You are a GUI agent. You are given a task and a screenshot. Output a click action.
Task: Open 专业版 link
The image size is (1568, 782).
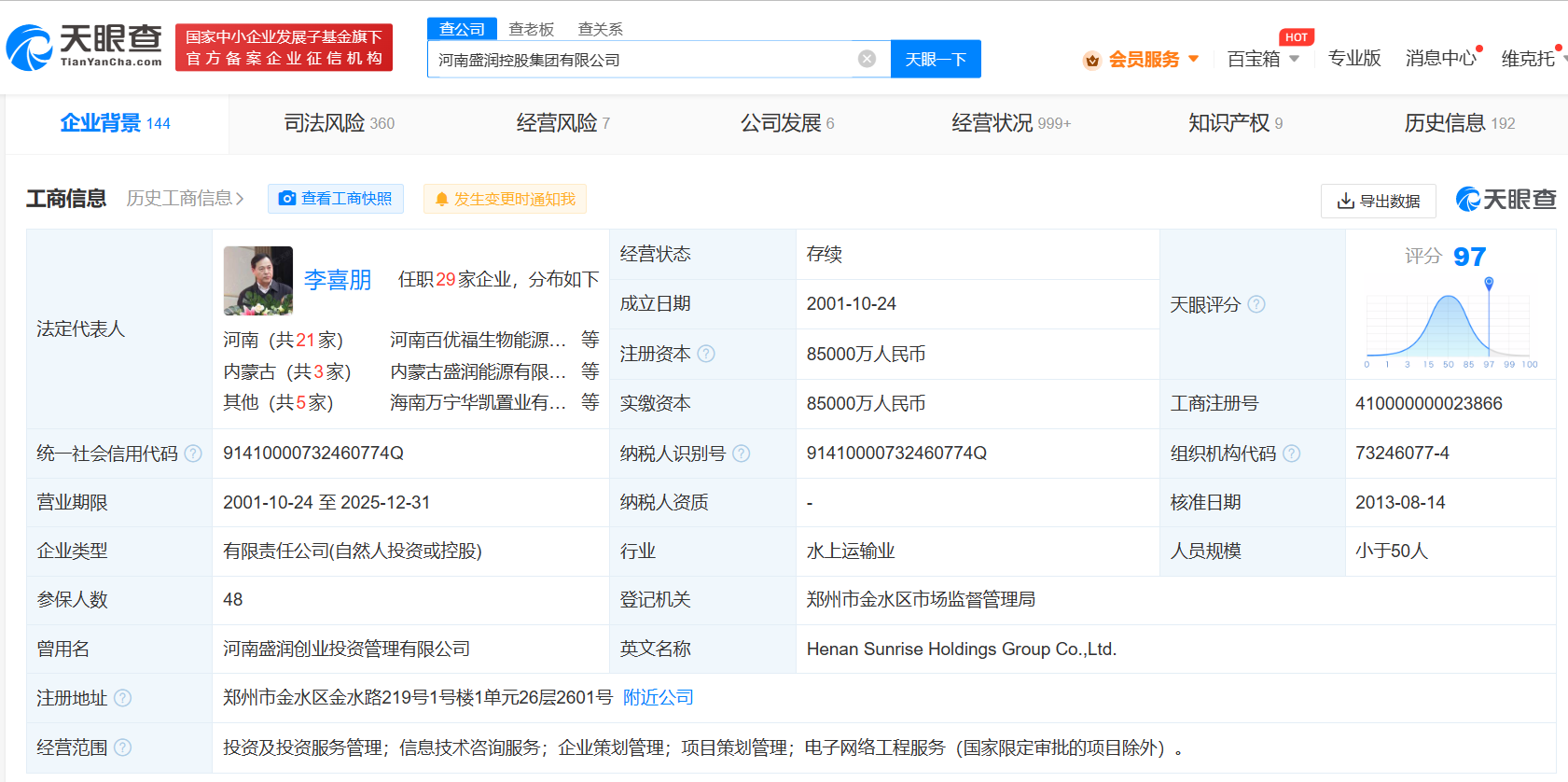tap(1354, 58)
